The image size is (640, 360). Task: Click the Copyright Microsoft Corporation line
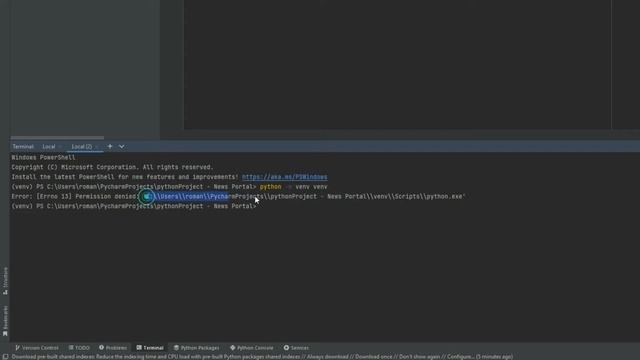[112, 167]
